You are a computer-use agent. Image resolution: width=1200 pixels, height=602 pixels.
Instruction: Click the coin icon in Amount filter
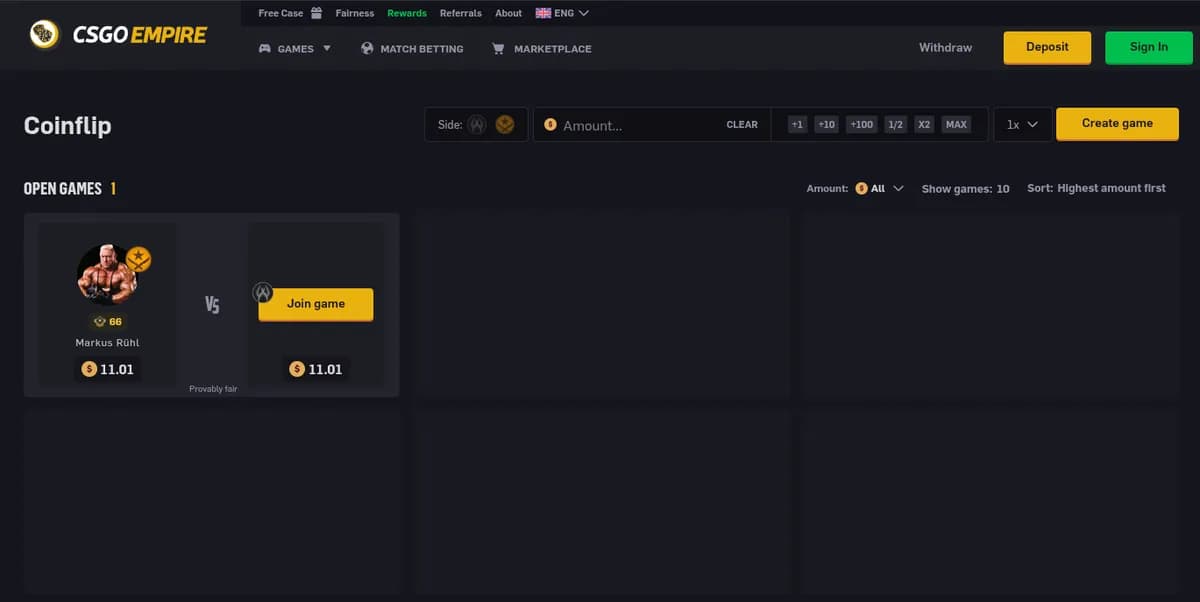pyautogui.click(x=861, y=188)
